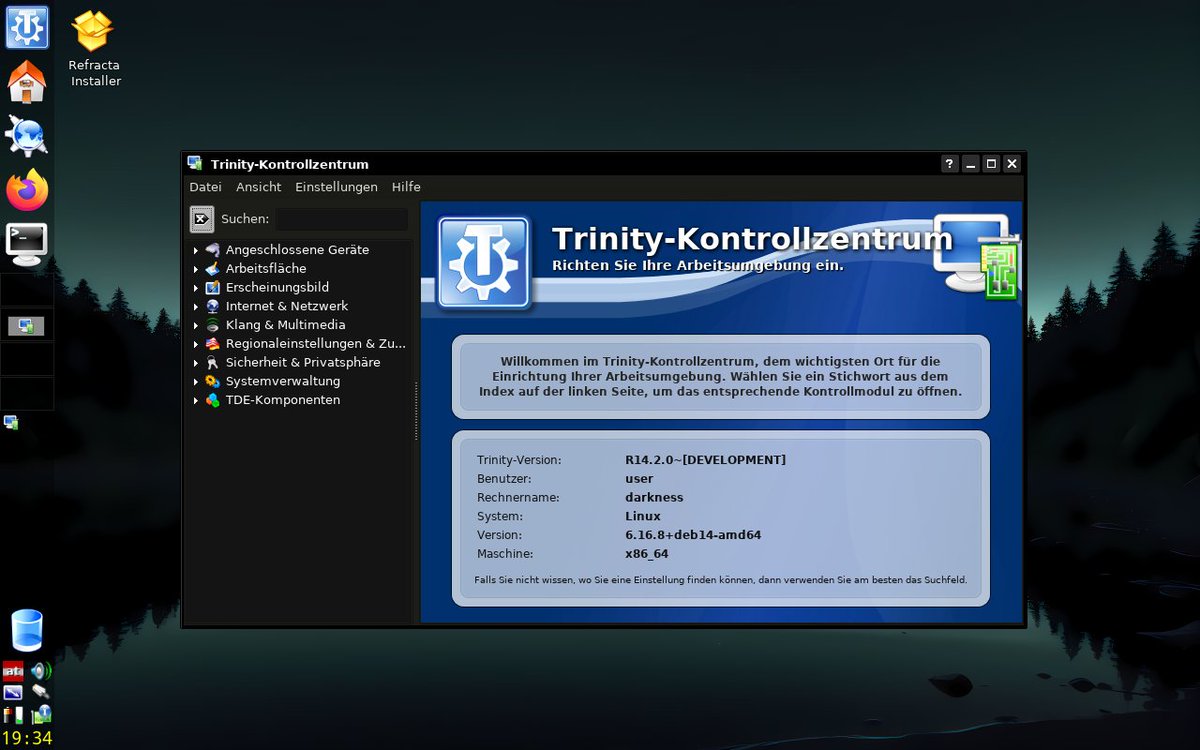Click the monitor graphic in the banner
This screenshot has width=1200, height=750.
point(978,256)
